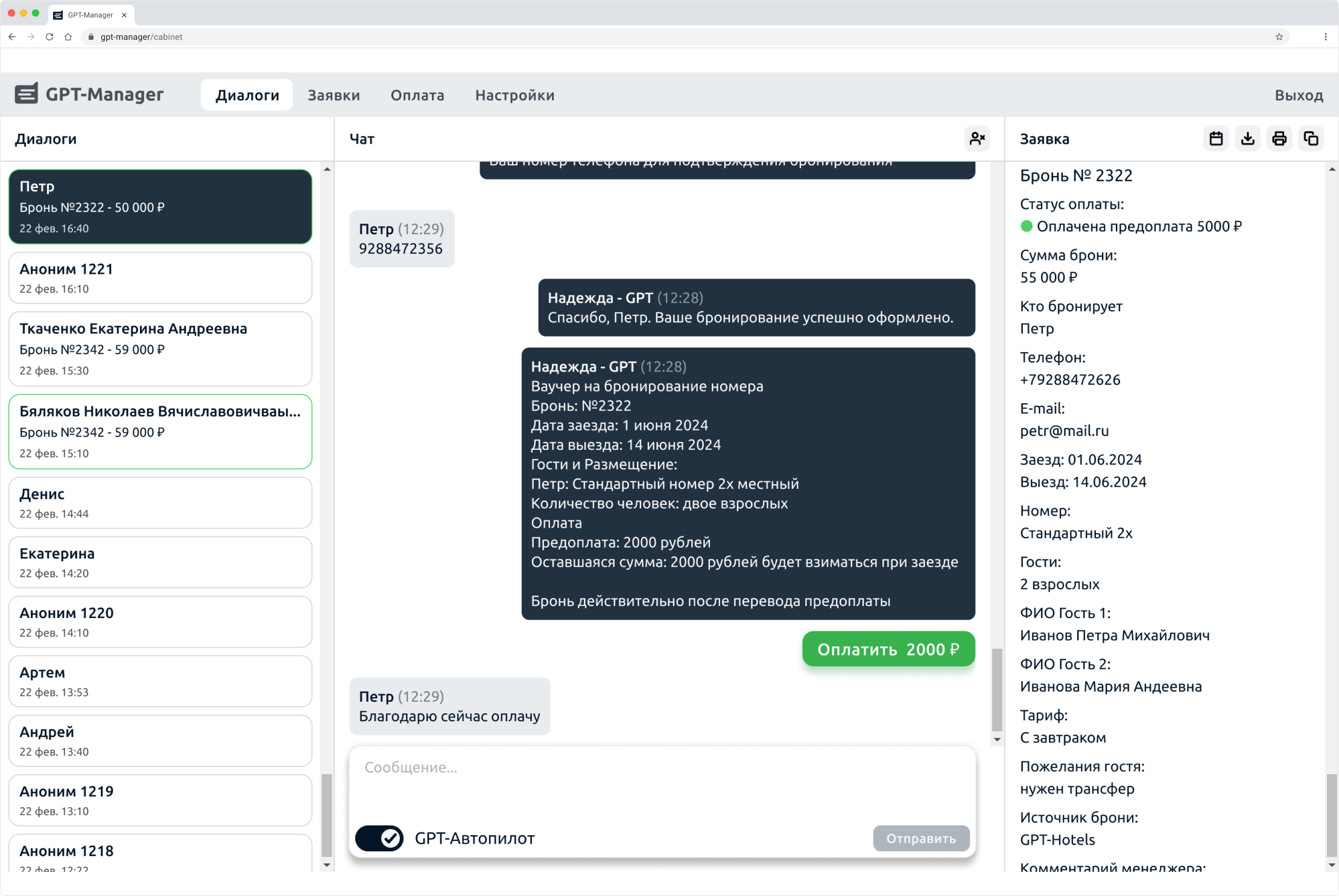This screenshot has height=896, width=1339.
Task: Click the GPT-Manager logo icon
Action: pyautogui.click(x=27, y=94)
